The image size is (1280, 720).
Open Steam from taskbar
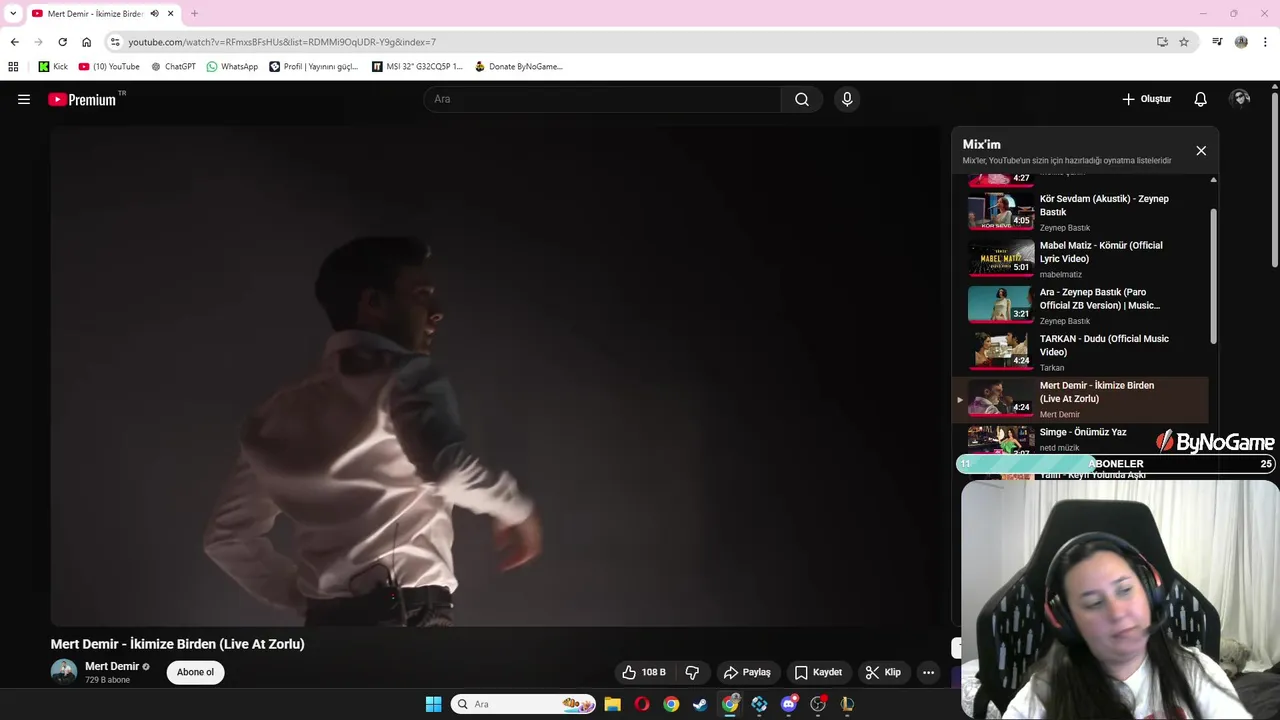coord(700,704)
